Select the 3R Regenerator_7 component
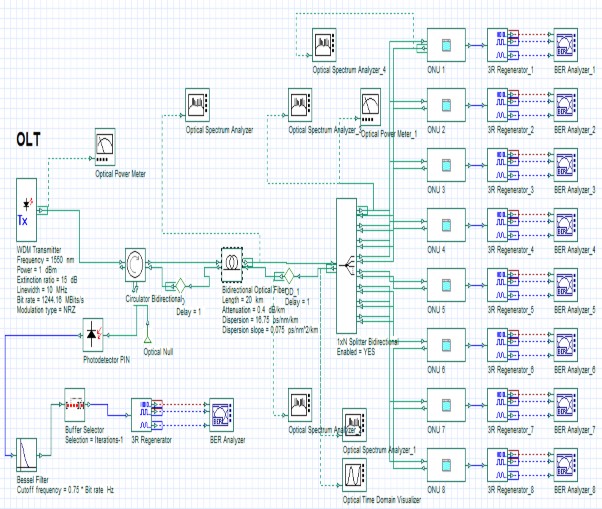Image resolution: width=602 pixels, height=509 pixels. (500, 401)
